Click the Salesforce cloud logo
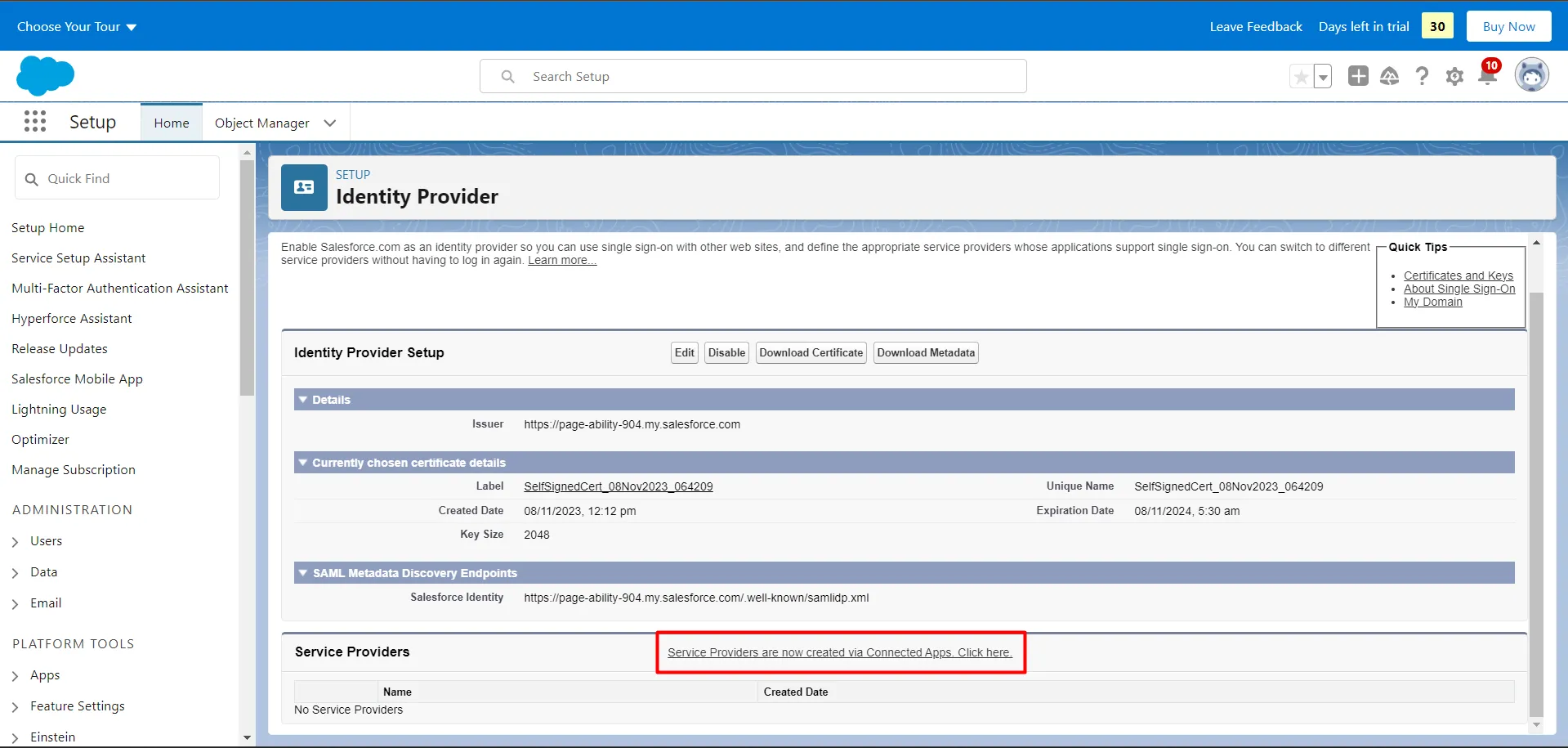 point(45,76)
